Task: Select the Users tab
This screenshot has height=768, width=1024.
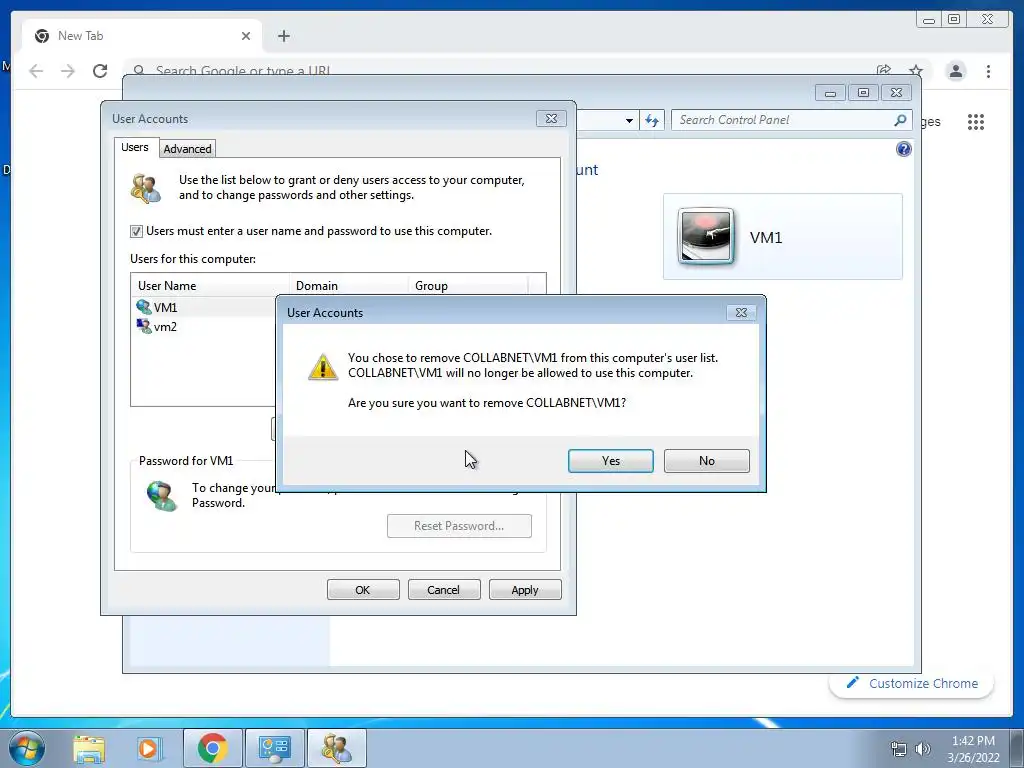Action: 135,147
